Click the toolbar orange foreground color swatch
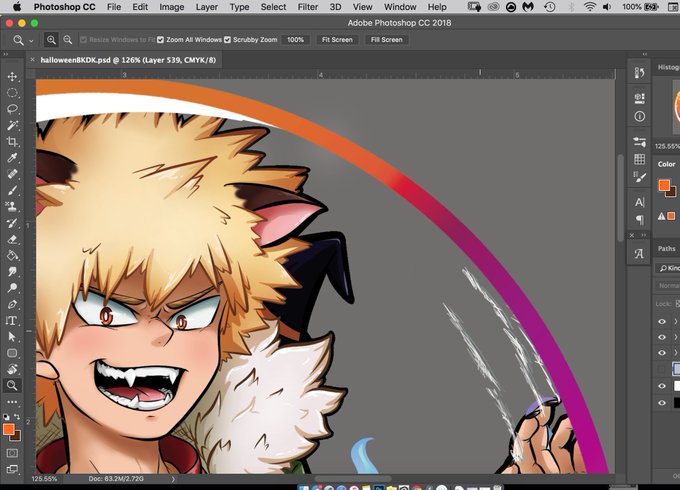680x490 pixels. coord(8,429)
